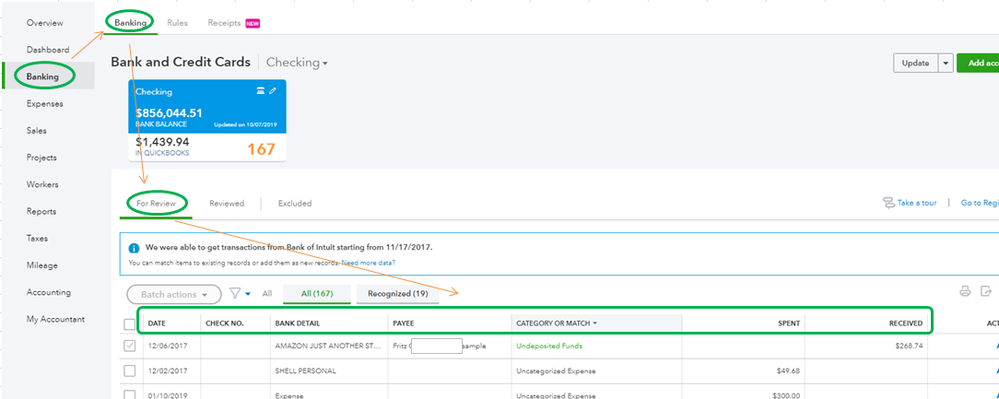Select the blue Checking account card

point(207,106)
